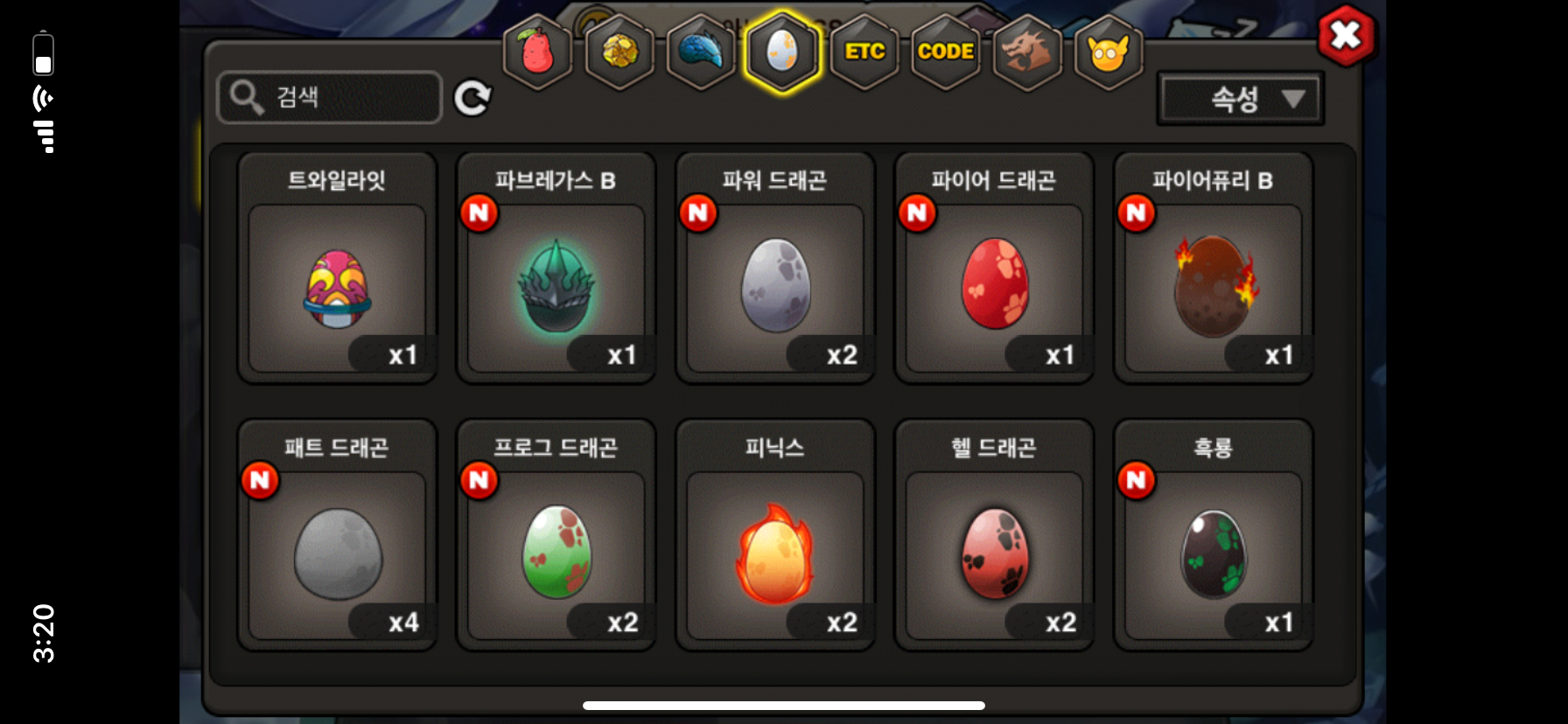
Task: Choose the 파워 드래곤 gray egg
Action: [775, 268]
